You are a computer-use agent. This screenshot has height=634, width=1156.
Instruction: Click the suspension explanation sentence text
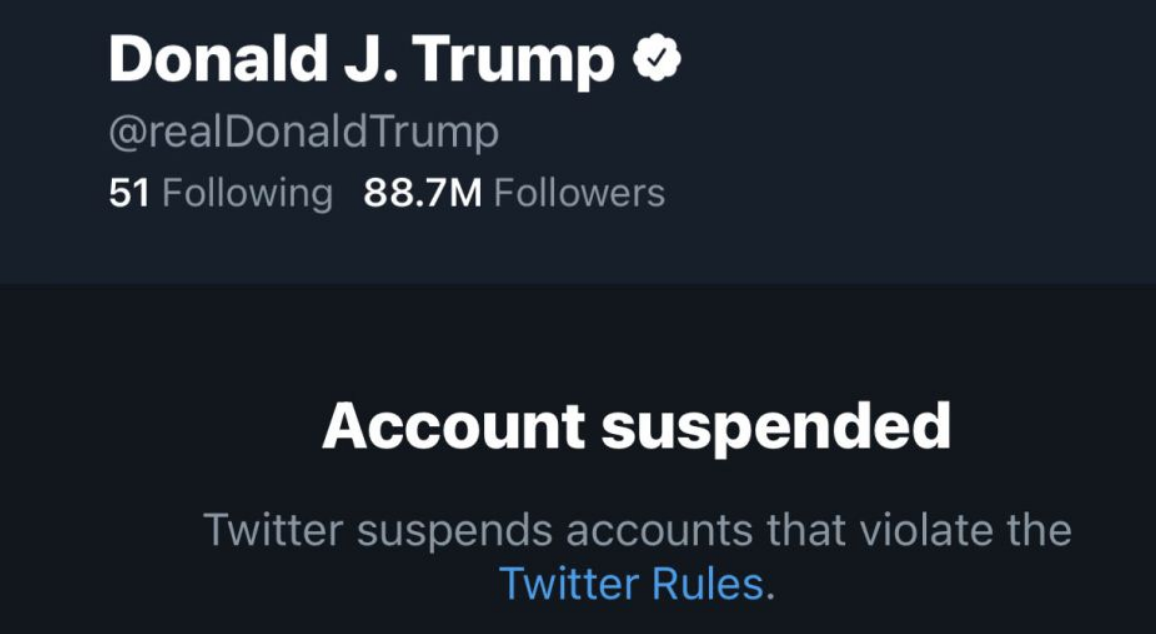point(637,557)
